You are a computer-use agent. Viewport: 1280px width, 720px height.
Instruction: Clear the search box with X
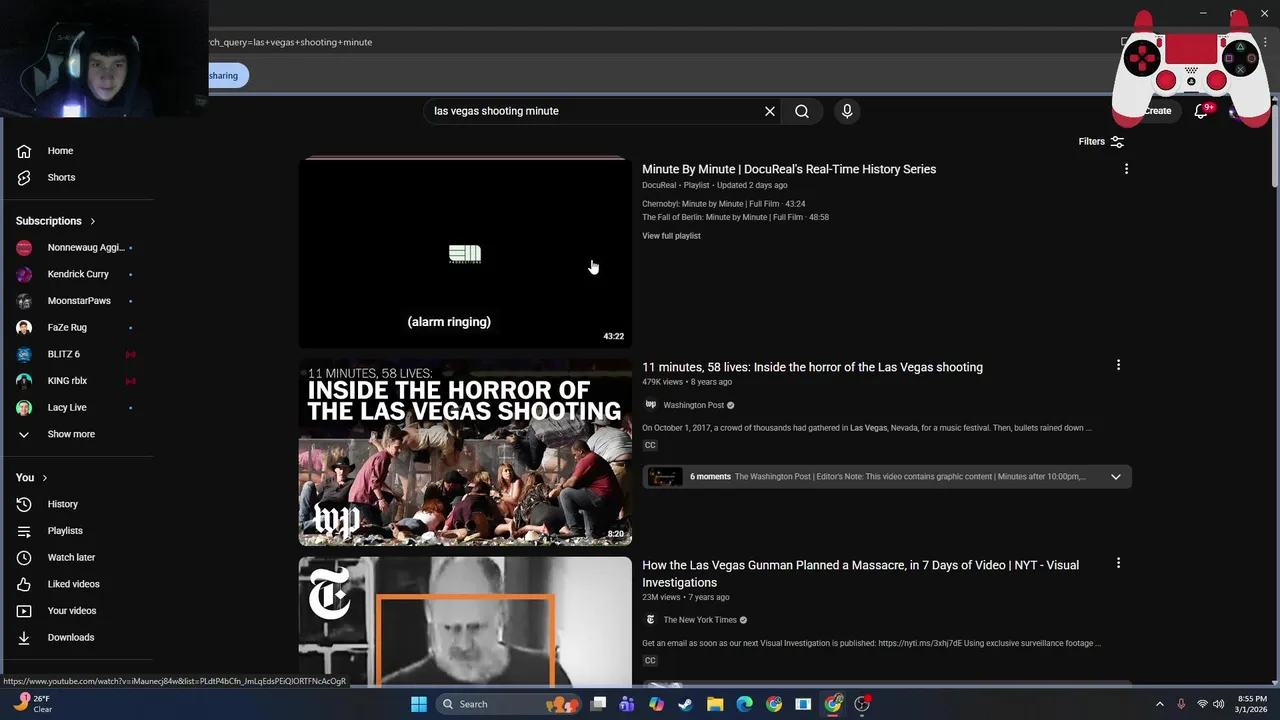tap(770, 111)
